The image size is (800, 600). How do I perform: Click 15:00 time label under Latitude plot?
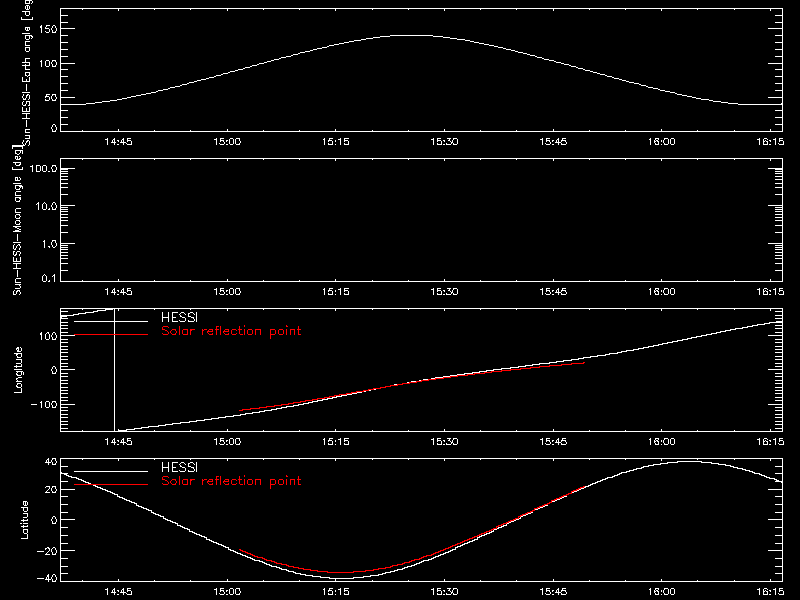pyautogui.click(x=227, y=592)
